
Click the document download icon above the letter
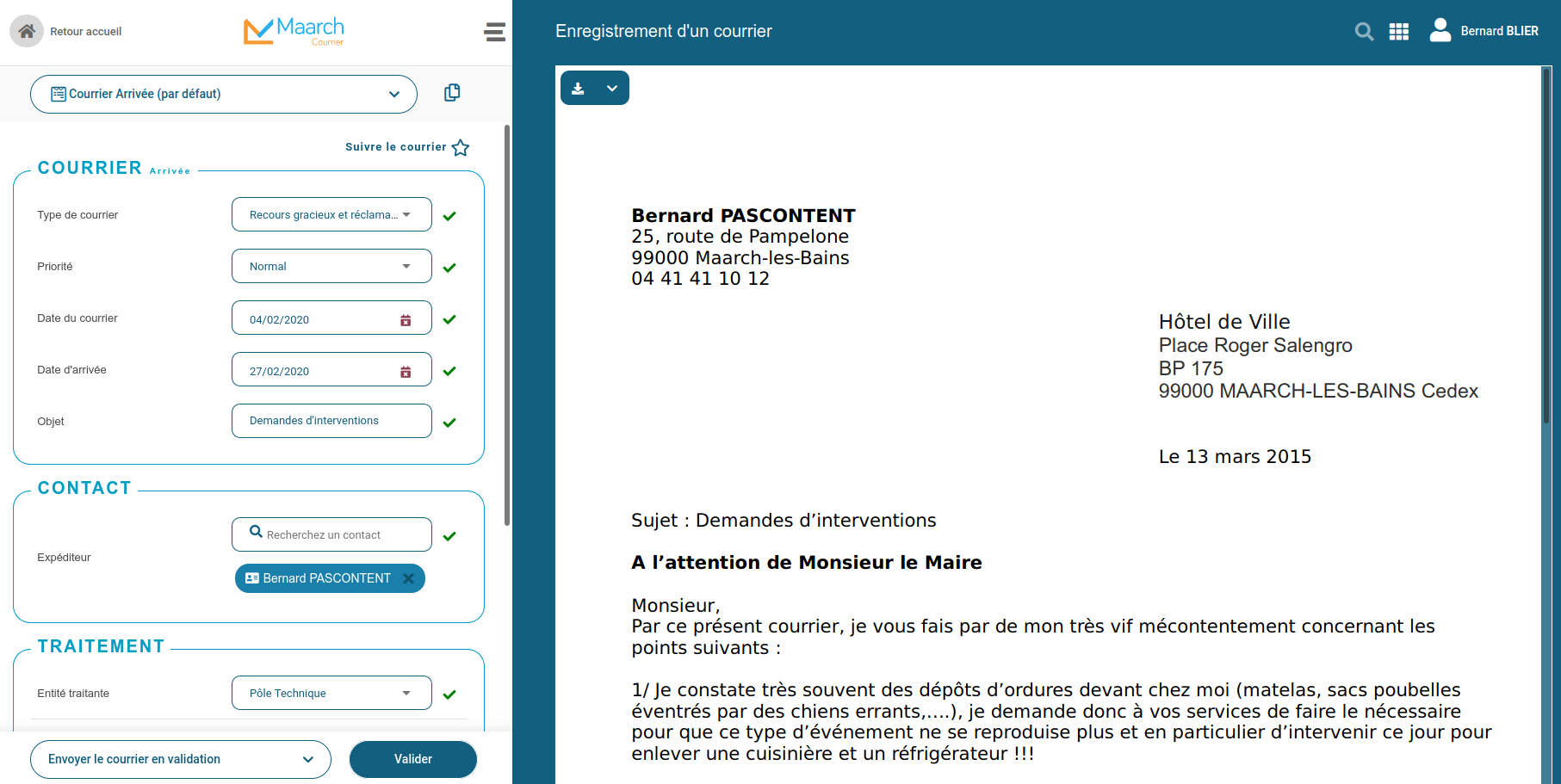(x=579, y=88)
